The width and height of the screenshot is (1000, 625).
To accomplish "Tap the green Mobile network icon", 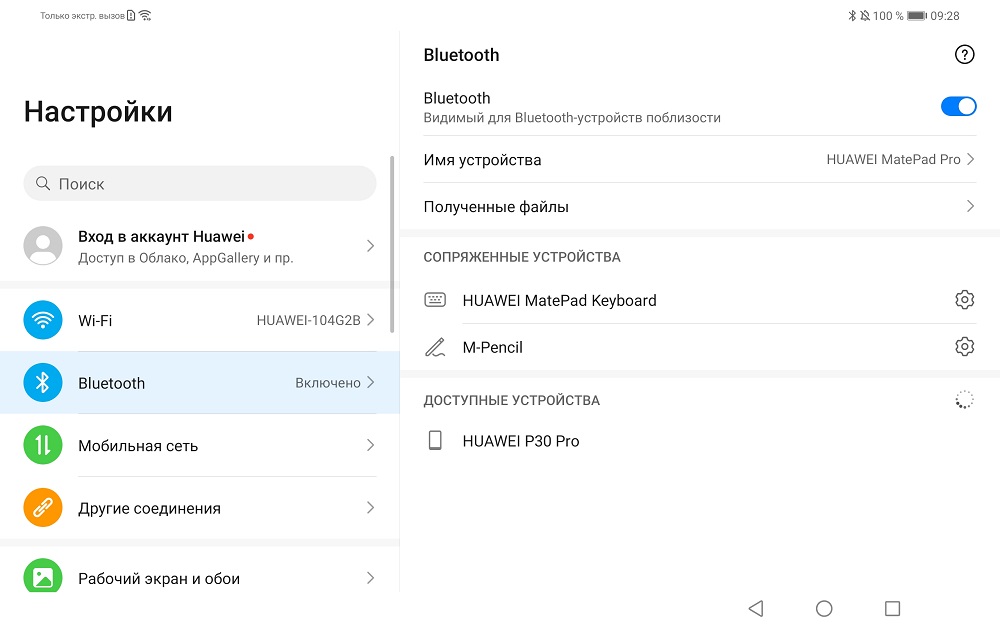I will 43,445.
